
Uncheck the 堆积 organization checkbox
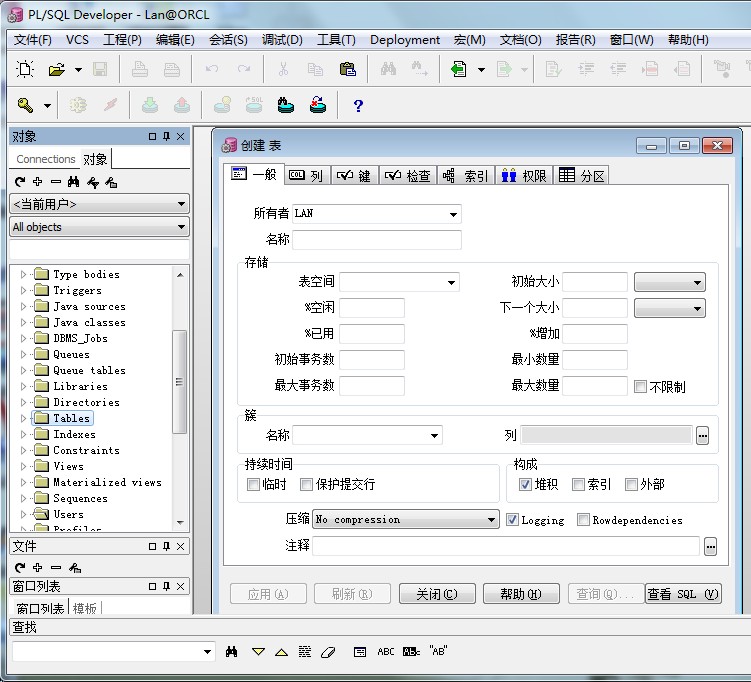(525, 485)
